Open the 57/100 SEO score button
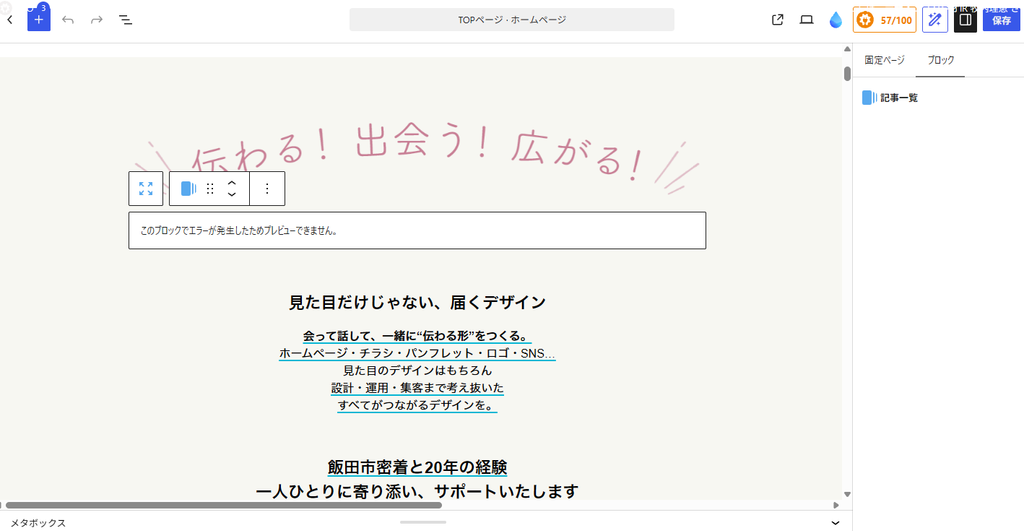This screenshot has width=1024, height=531. [885, 20]
